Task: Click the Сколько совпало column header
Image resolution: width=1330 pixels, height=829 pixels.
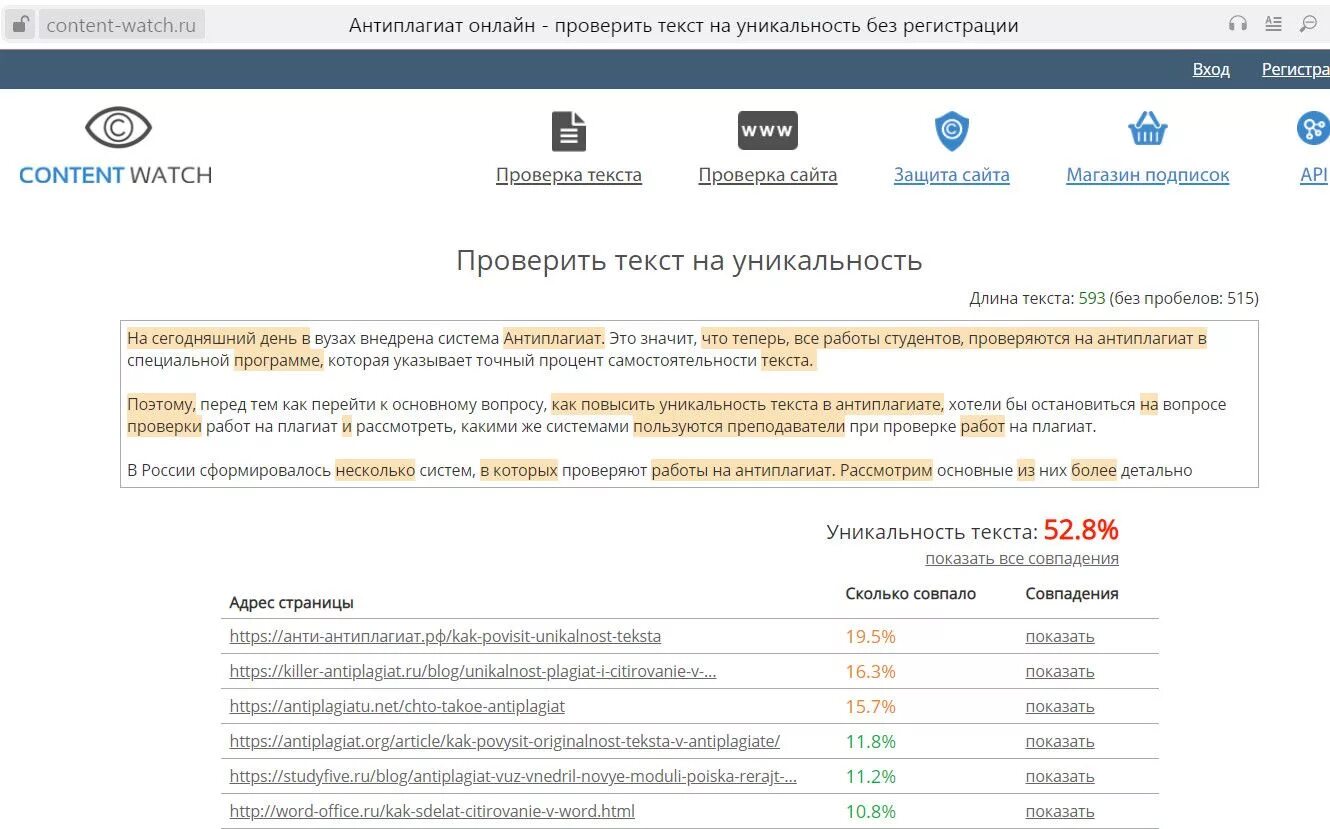Action: tap(910, 593)
